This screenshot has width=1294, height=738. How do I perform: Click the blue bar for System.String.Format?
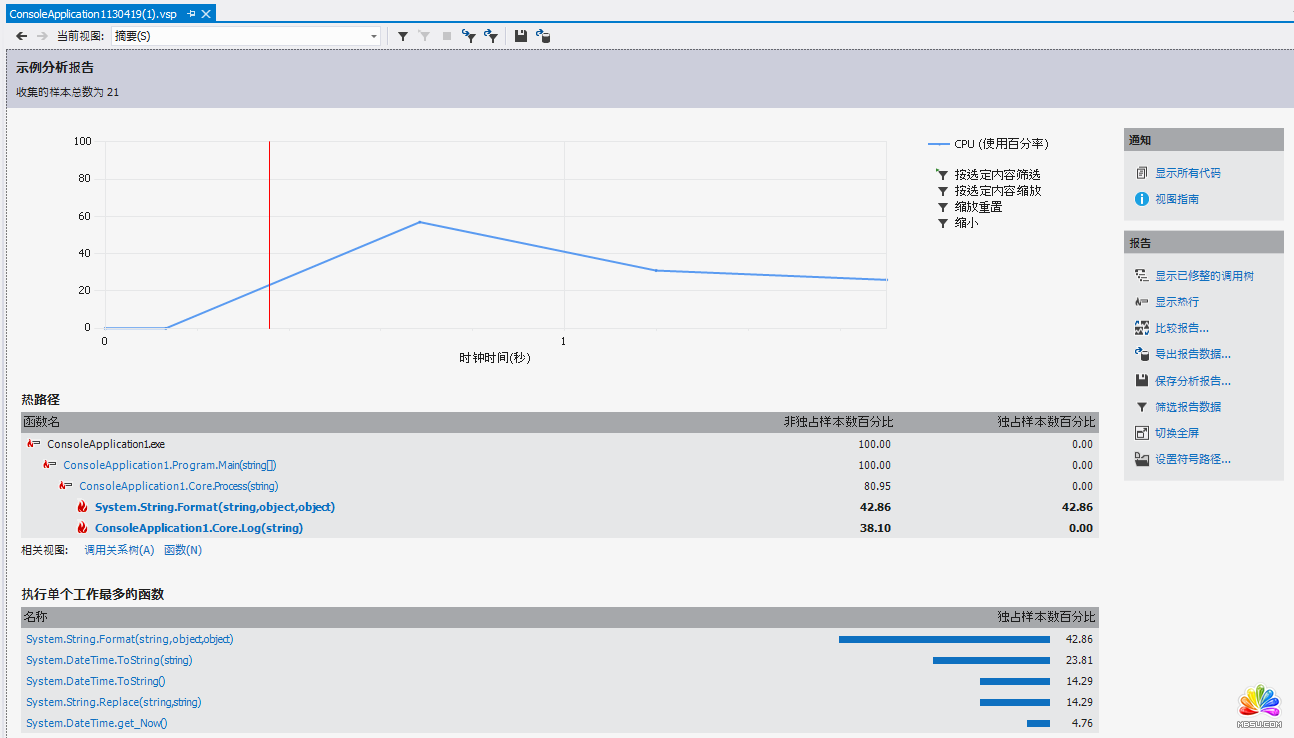(944, 639)
